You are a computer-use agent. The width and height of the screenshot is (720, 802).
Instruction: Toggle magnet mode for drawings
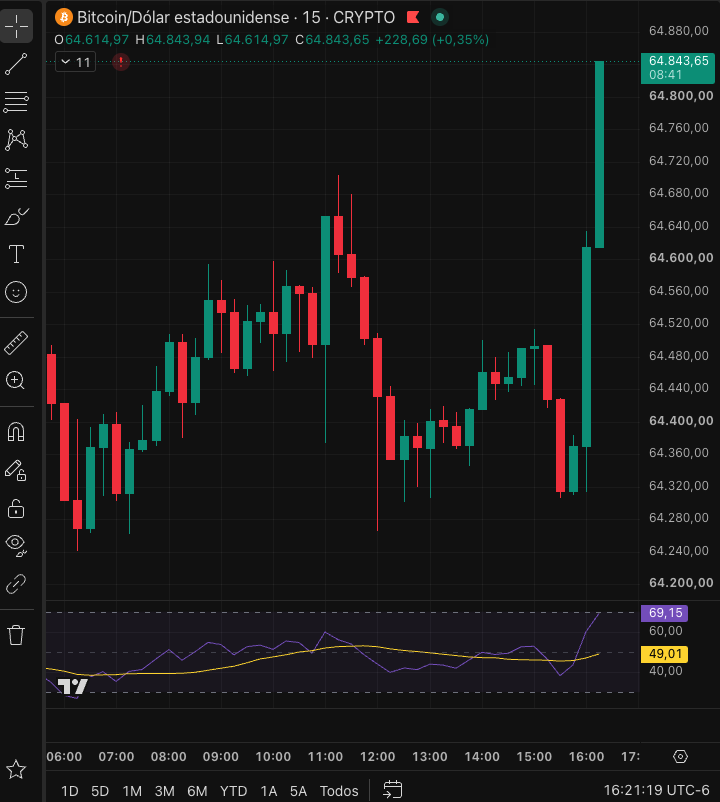(x=16, y=432)
